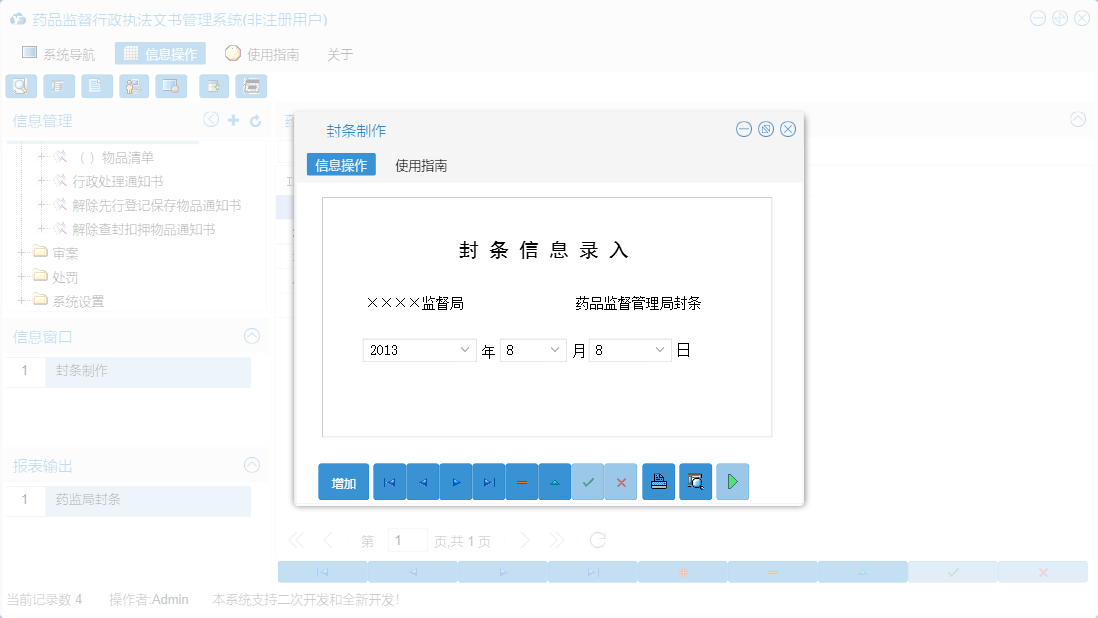Click inside the page number input field
Viewport: 1098px width, 618px height.
[407, 539]
